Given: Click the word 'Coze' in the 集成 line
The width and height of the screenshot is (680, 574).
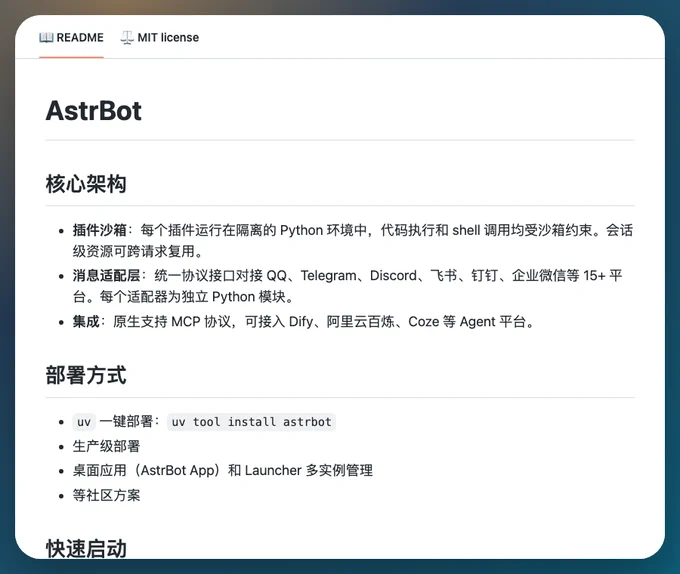Looking at the screenshot, I should [424, 322].
